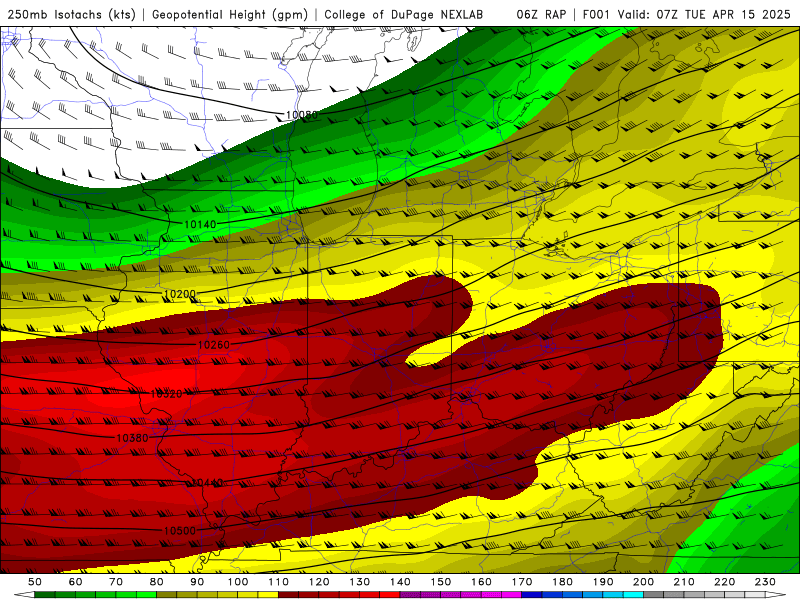Image resolution: width=800 pixels, height=600 pixels.
Task: Click the 80 value on the colorbar
Action: (157, 582)
